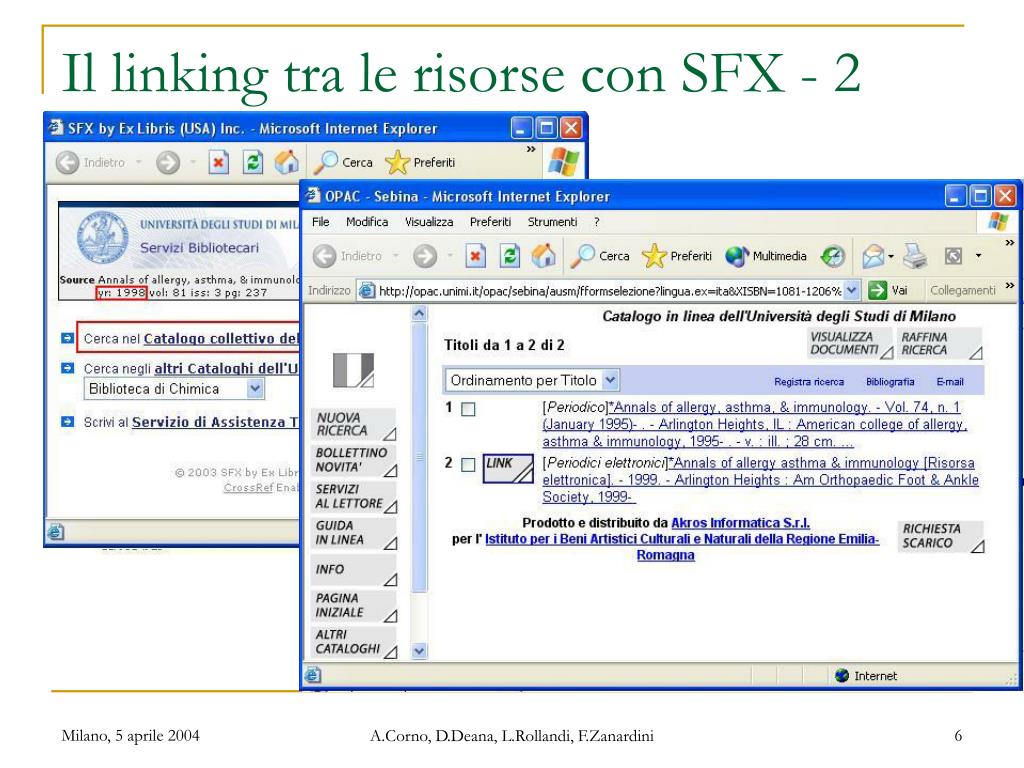
Task: Open Forward button history arrow in OPAC window
Action: point(449,256)
